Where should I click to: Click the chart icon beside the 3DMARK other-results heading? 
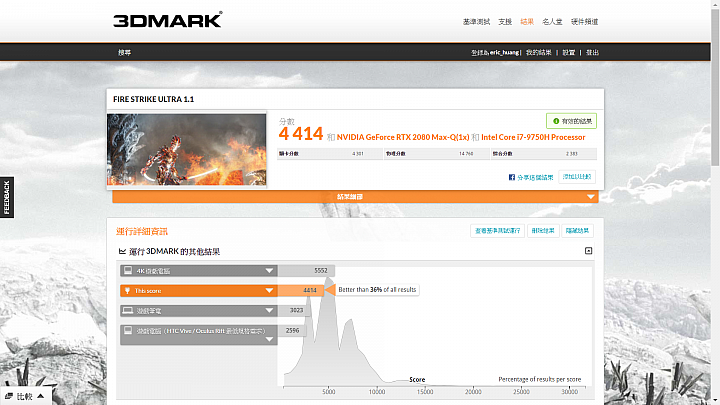point(122,251)
